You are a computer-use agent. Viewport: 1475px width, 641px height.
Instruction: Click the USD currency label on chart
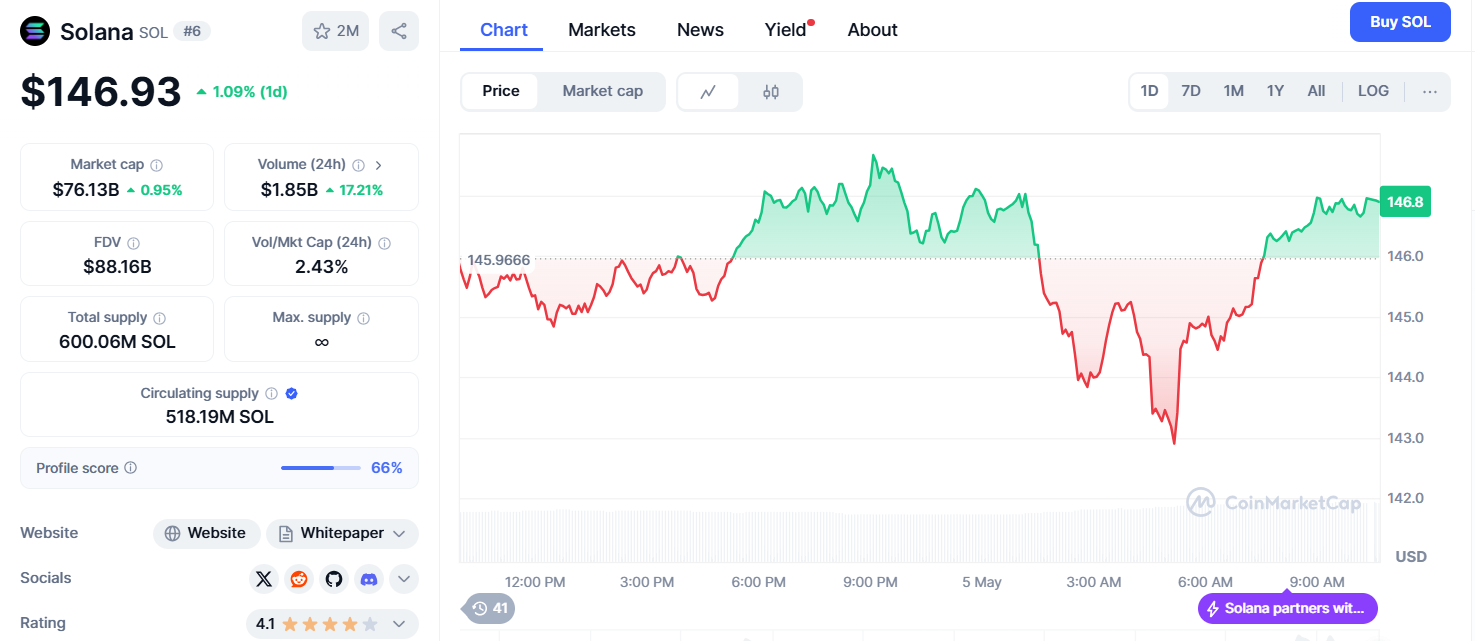pos(1411,556)
